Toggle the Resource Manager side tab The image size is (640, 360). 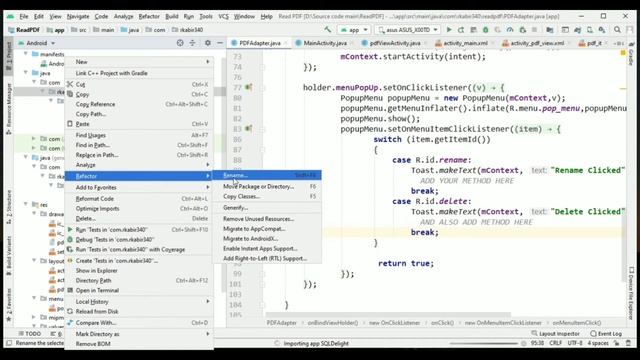pyautogui.click(x=9, y=109)
